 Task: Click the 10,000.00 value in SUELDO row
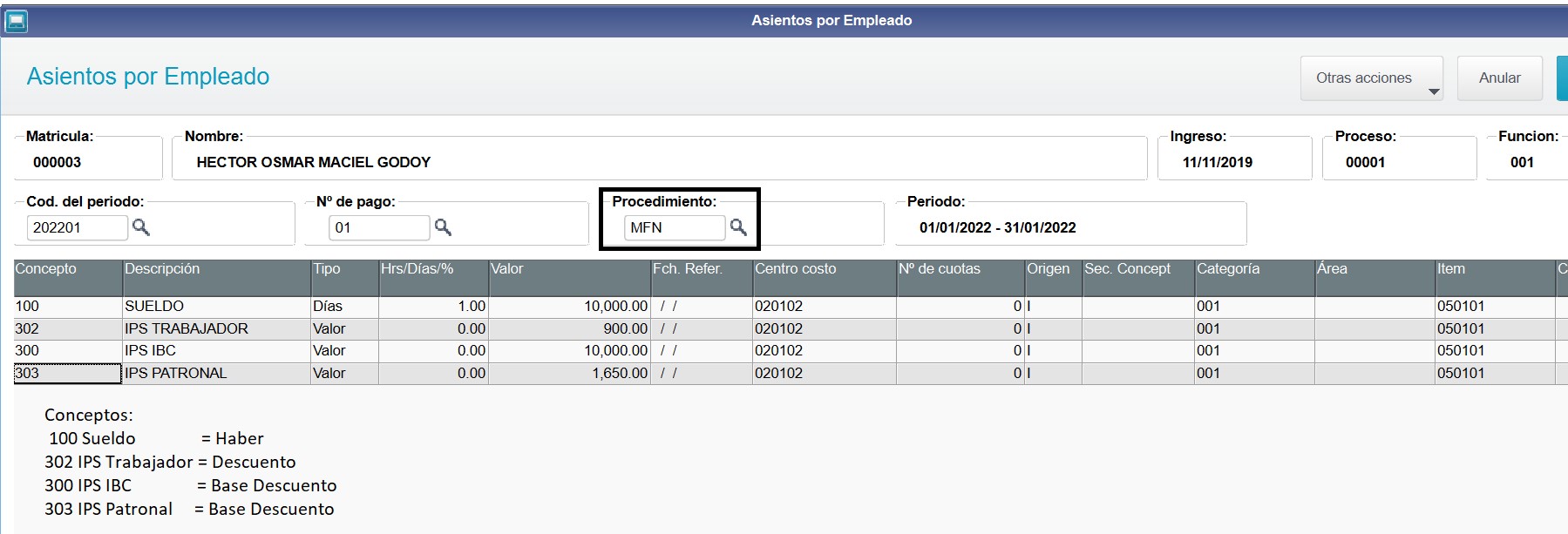click(570, 307)
